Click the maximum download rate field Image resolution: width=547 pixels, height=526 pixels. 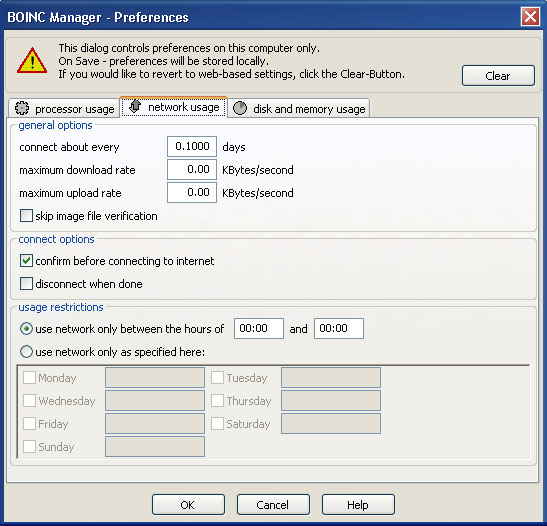pos(192,169)
